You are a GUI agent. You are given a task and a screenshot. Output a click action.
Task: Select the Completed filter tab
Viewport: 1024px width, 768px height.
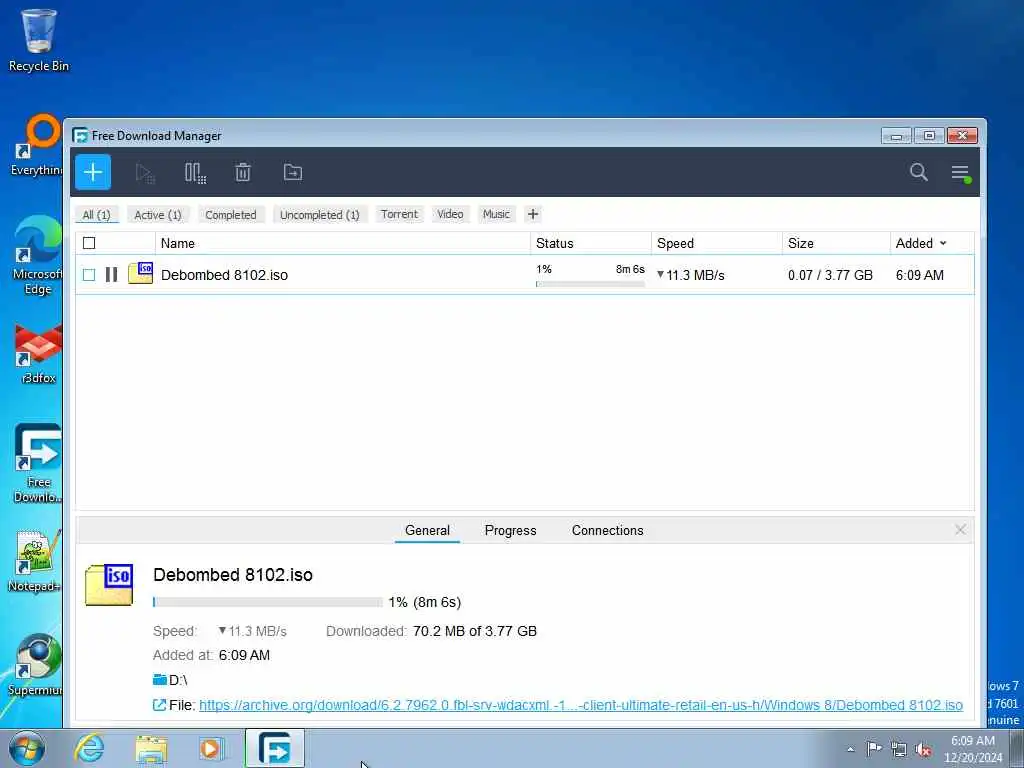pos(231,214)
